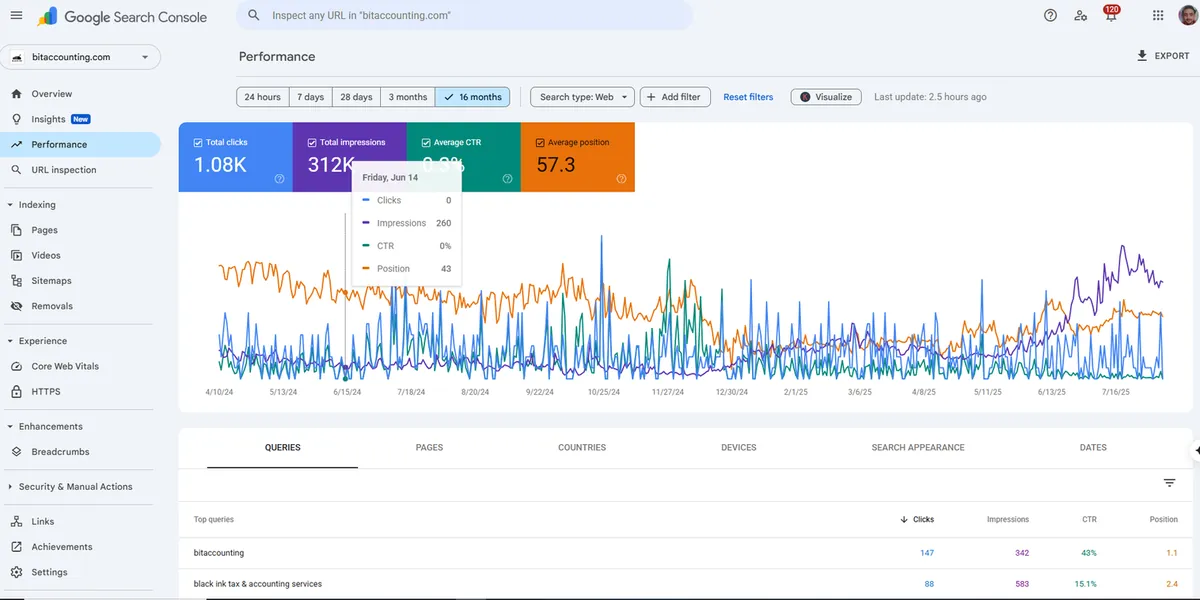Image resolution: width=1200 pixels, height=600 pixels.
Task: Click the Google Search Console logo
Action: click(123, 16)
